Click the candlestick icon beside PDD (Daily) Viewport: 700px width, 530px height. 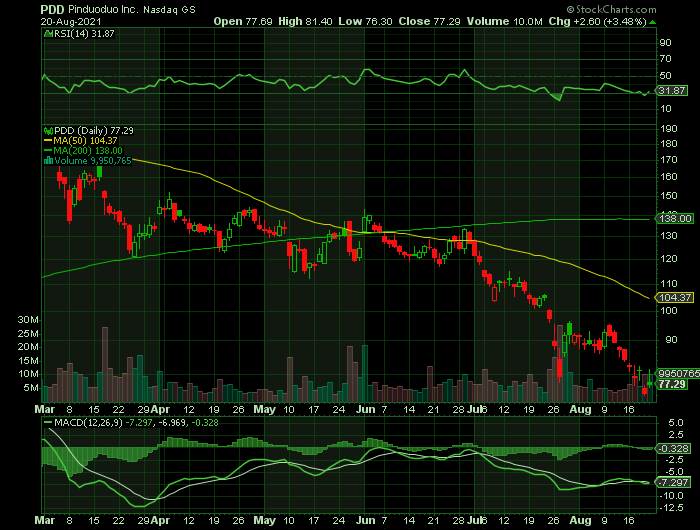click(x=48, y=131)
